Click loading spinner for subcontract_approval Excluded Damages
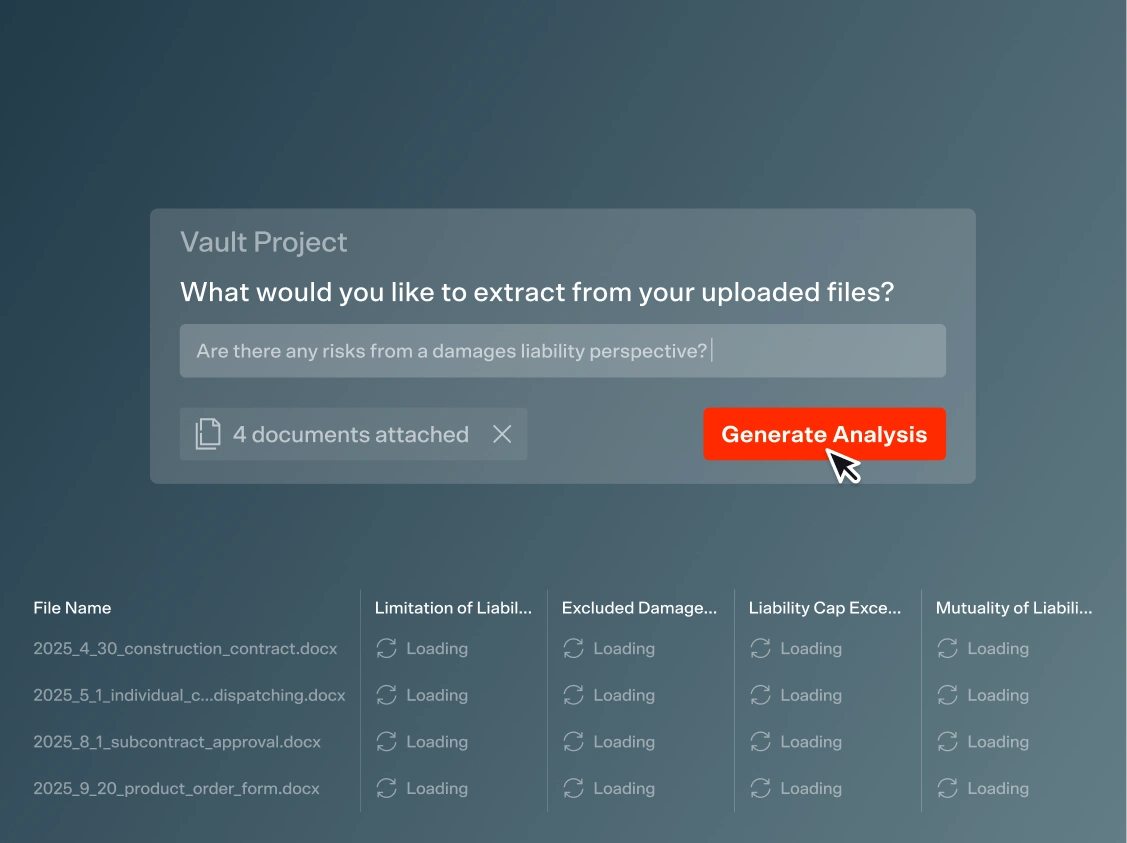 (x=574, y=742)
